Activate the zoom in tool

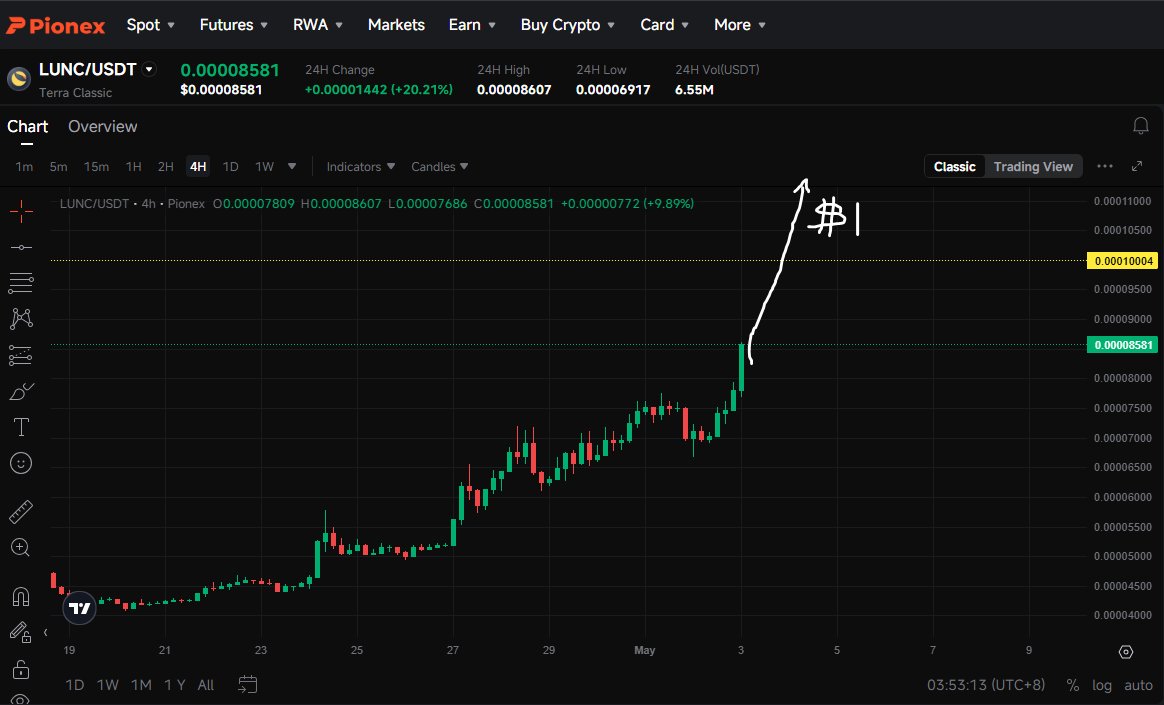tap(21, 548)
